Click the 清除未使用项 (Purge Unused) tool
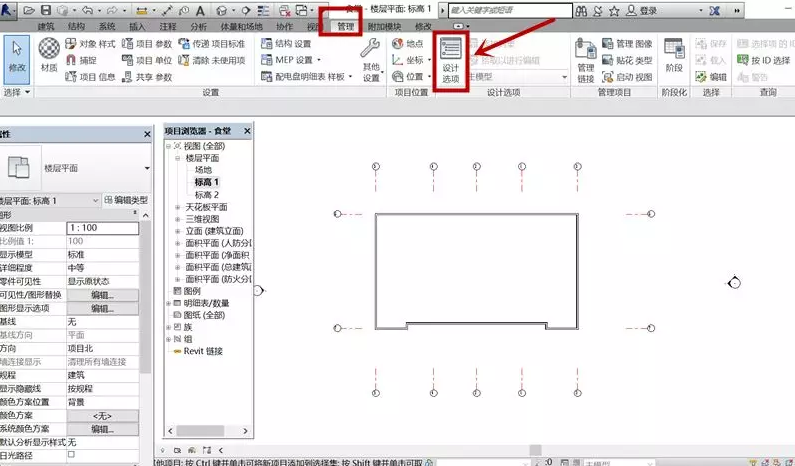This screenshot has height=466, width=795. (x=214, y=60)
